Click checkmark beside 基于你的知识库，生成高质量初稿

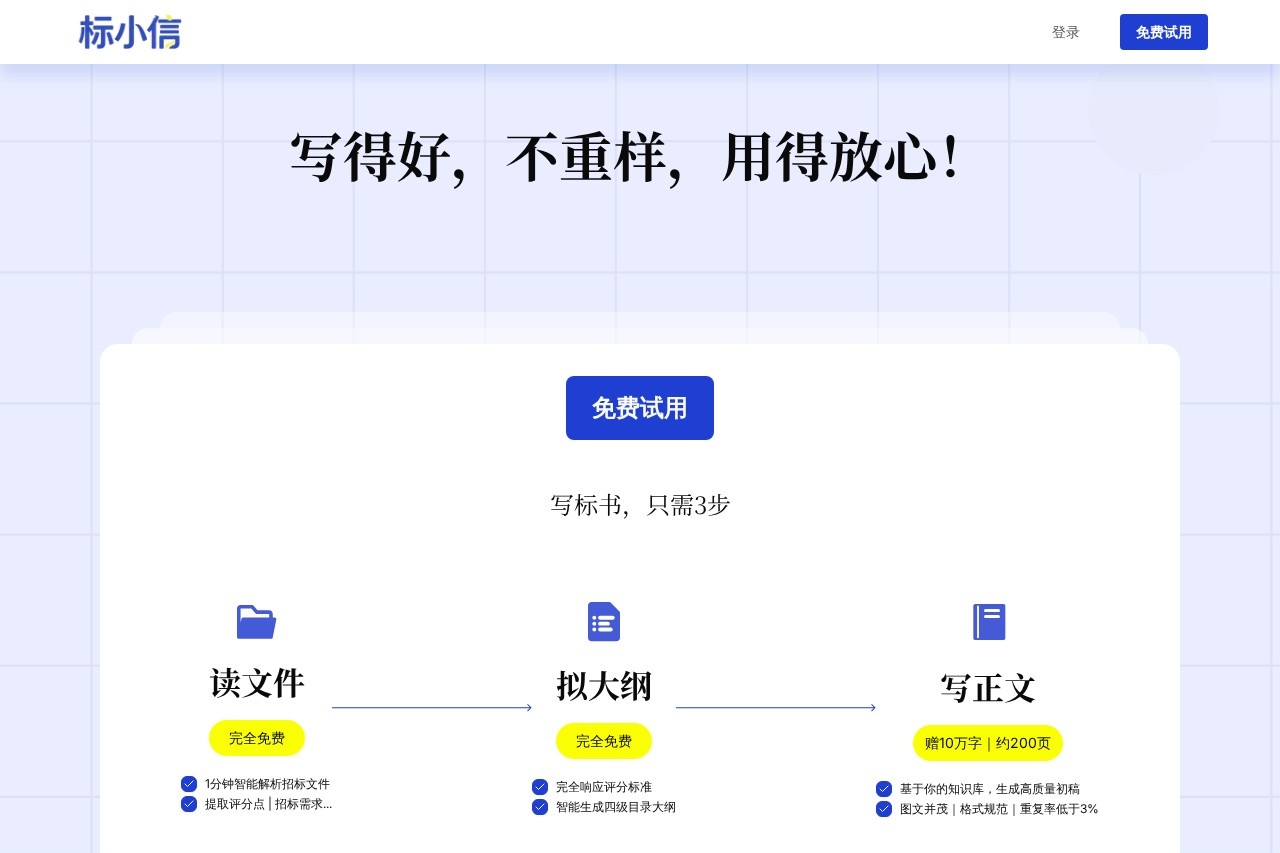click(x=884, y=789)
